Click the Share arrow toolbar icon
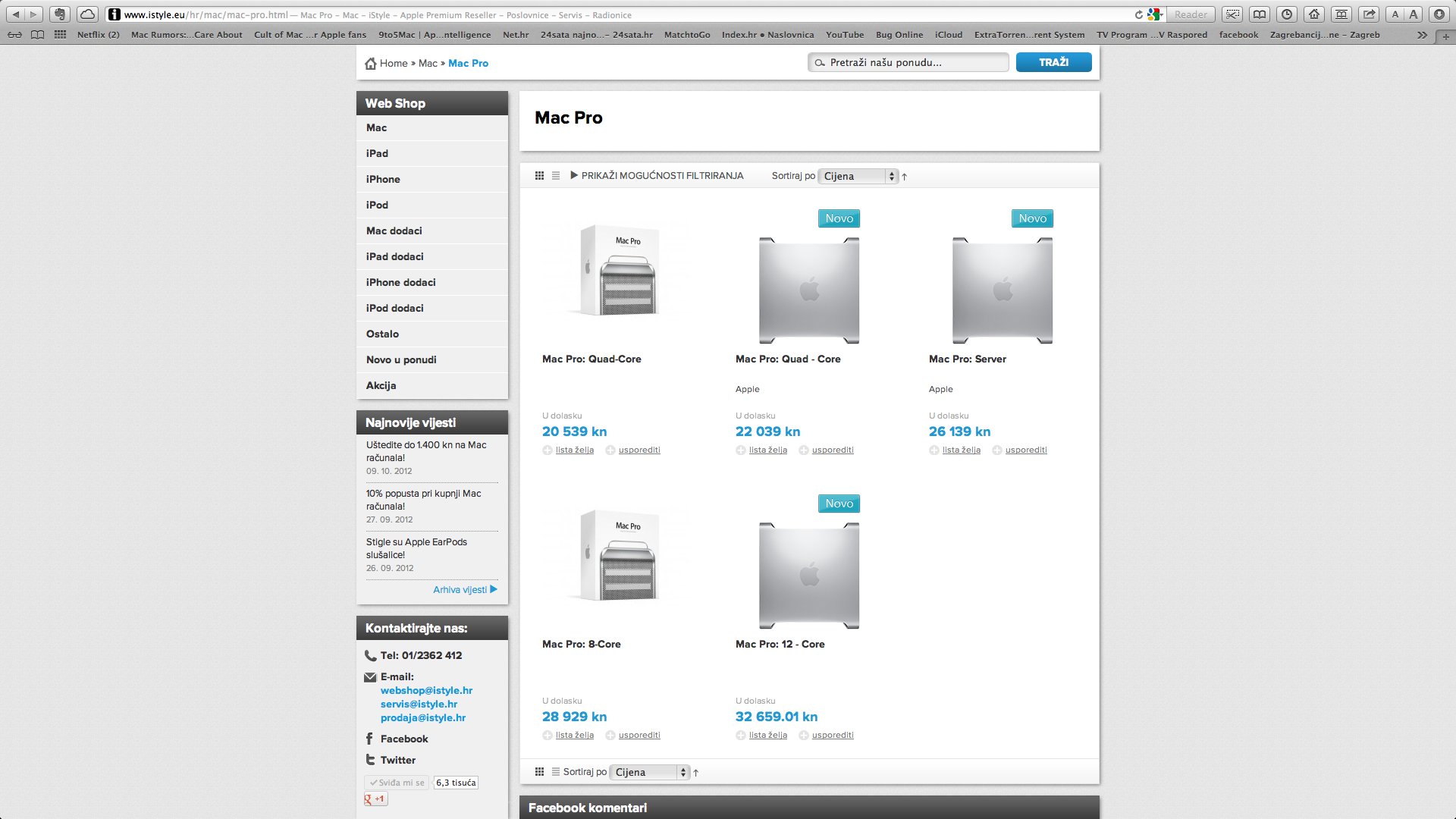Image resolution: width=1456 pixels, height=819 pixels. point(1369,14)
